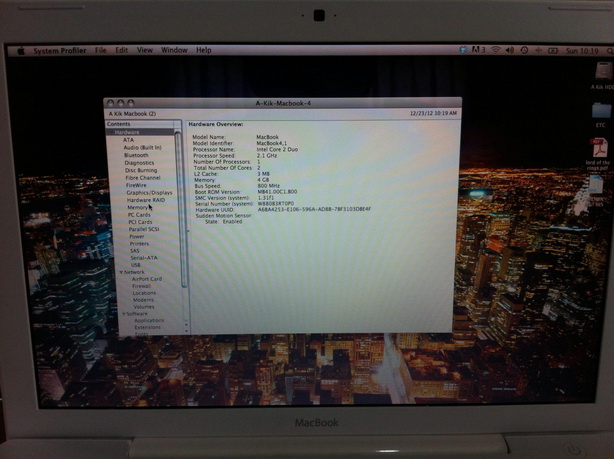614x459 pixels.
Task: Open the Wi-Fi AirPort status icon
Action: pos(496,50)
